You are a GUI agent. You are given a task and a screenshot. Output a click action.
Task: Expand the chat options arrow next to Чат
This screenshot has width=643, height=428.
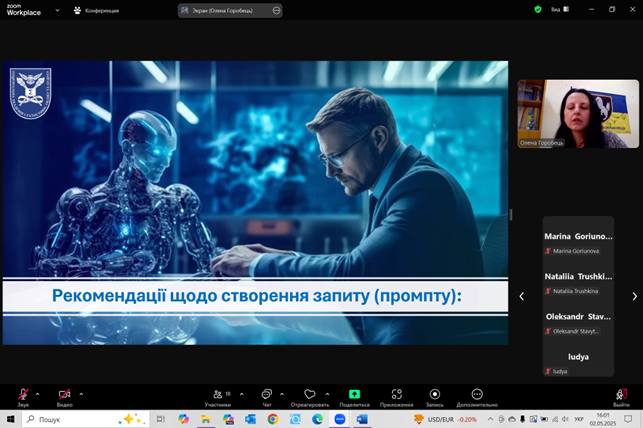click(282, 393)
